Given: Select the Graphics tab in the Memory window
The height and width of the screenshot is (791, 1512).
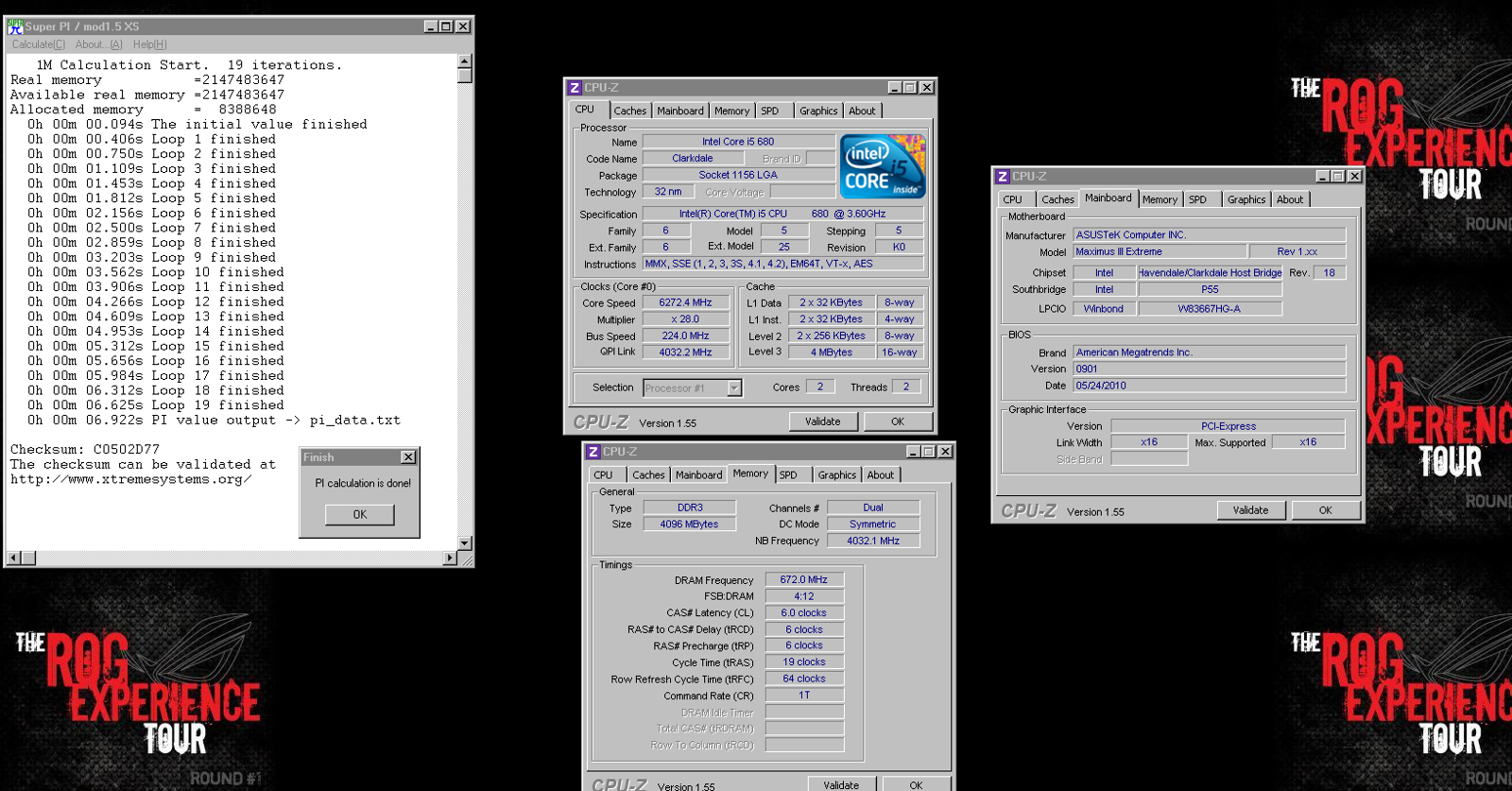Looking at the screenshot, I should click(x=837, y=475).
